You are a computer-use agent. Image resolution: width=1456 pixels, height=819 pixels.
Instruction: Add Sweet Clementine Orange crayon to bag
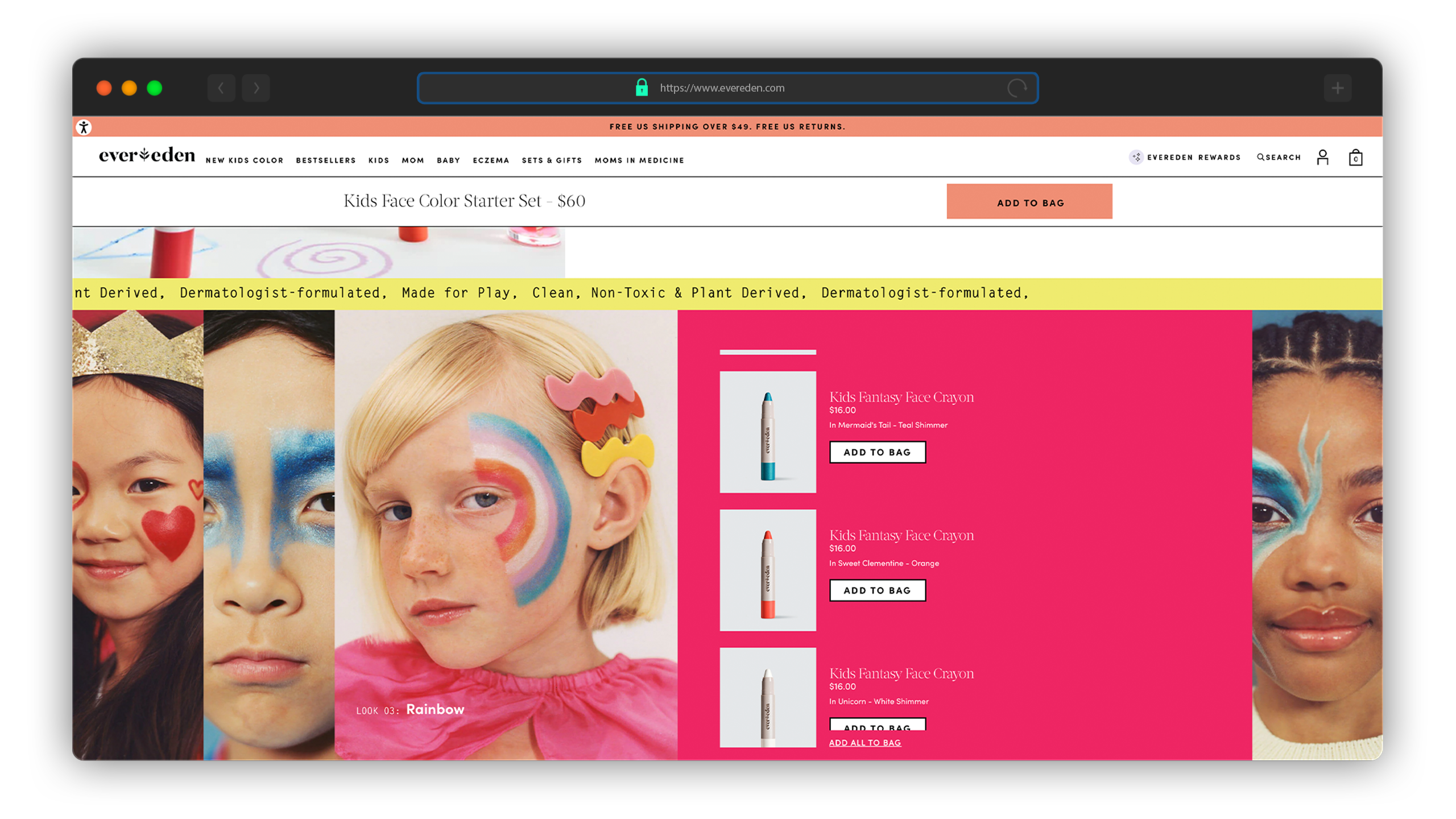pyautogui.click(x=877, y=590)
